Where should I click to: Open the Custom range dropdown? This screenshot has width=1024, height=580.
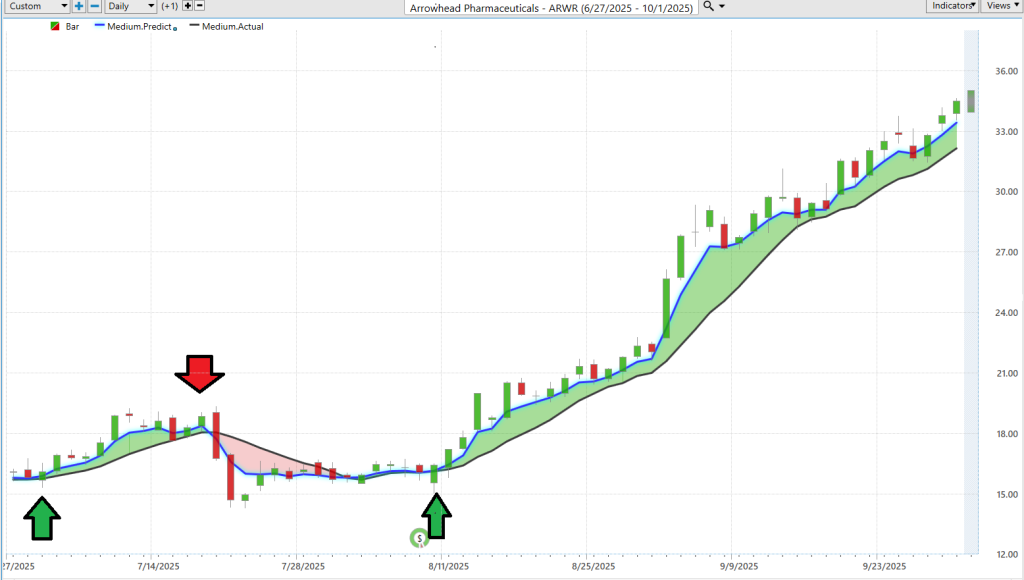(x=37, y=6)
